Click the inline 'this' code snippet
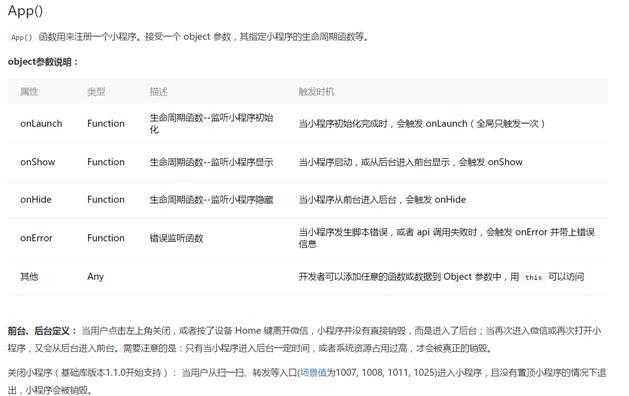The image size is (629, 396). [533, 277]
